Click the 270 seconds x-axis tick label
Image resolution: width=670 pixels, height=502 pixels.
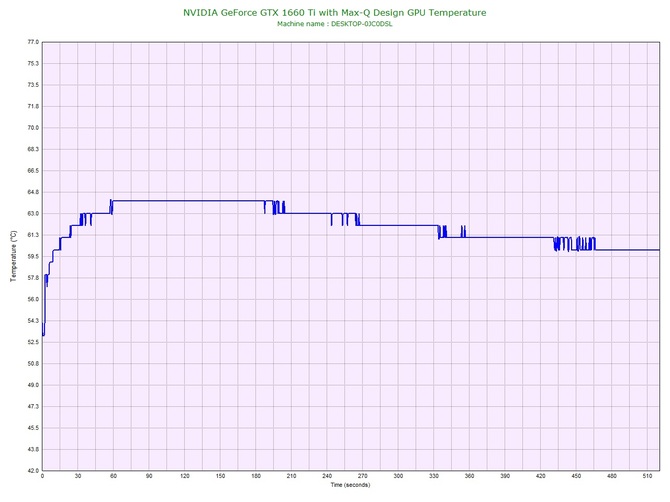(x=362, y=476)
